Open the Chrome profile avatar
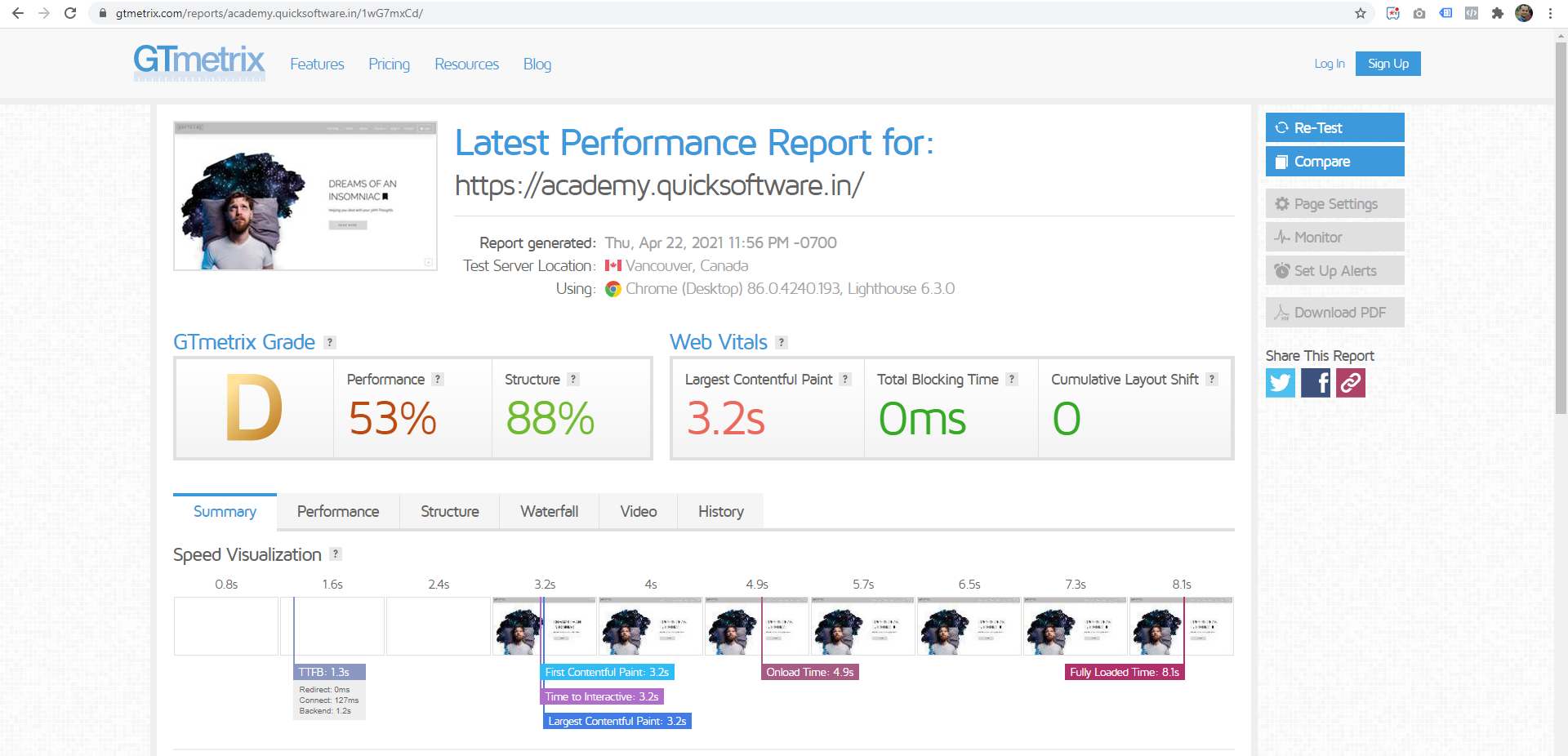The height and width of the screenshot is (756, 1568). coord(1524,13)
